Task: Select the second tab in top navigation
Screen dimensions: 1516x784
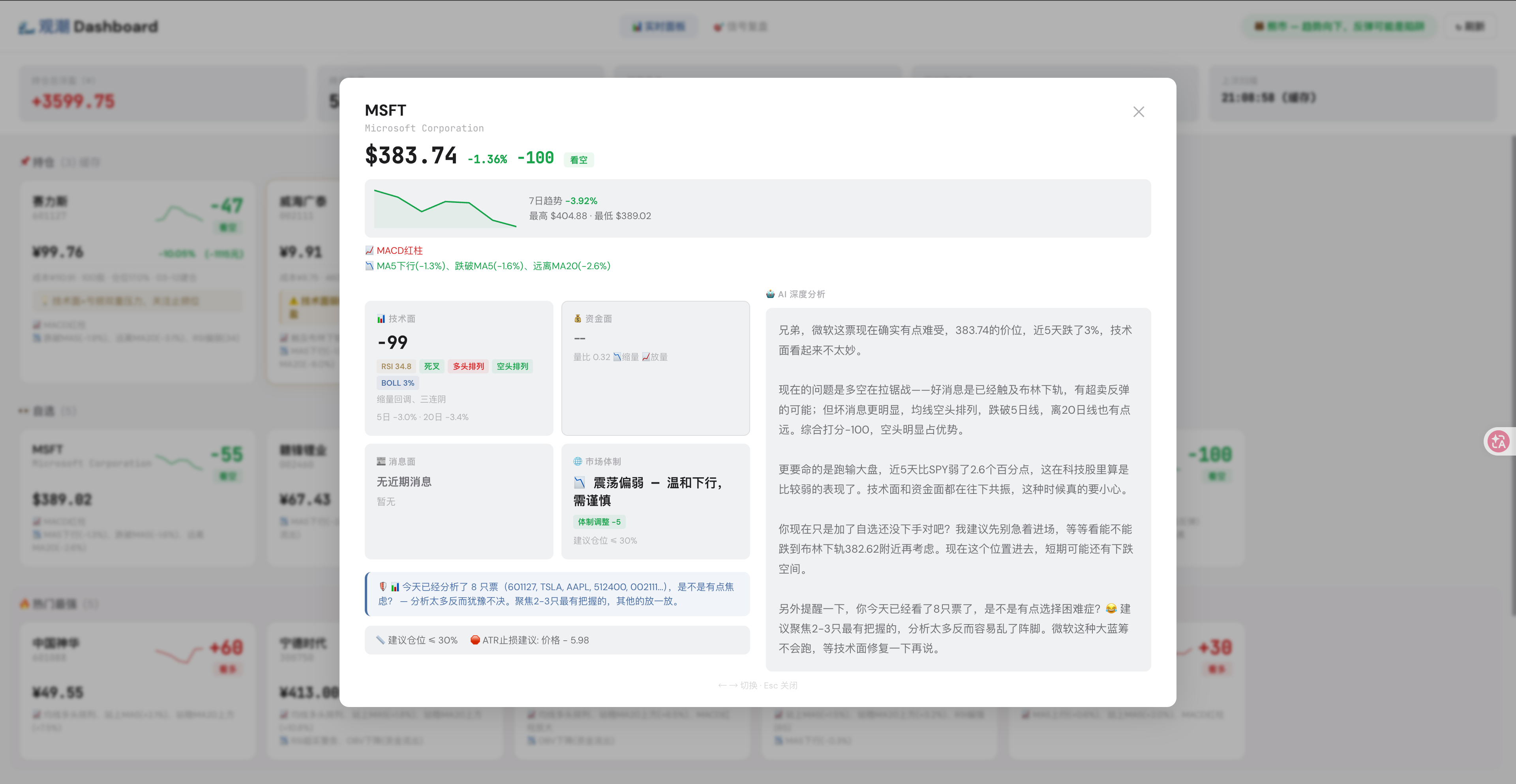Action: 740,26
